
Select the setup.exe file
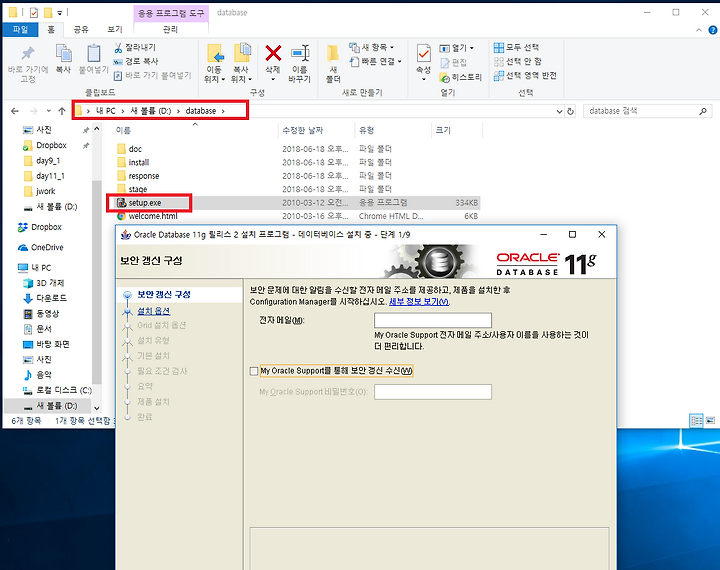145,203
